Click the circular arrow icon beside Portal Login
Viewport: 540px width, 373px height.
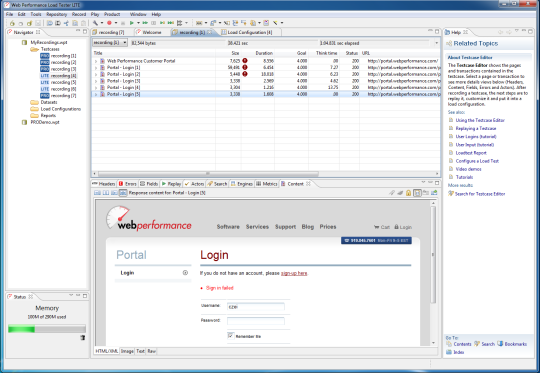[x=185, y=273]
